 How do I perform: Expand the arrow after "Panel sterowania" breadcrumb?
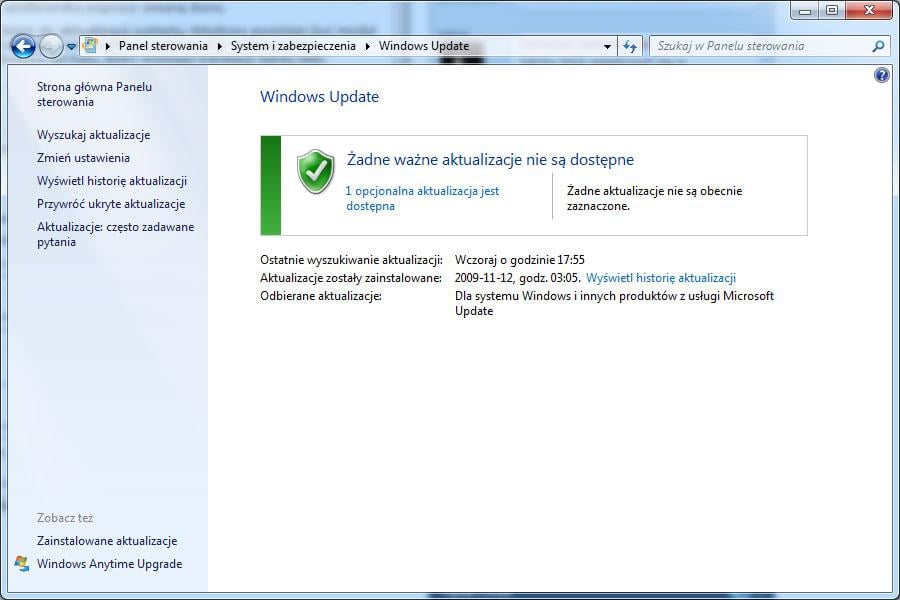[220, 46]
